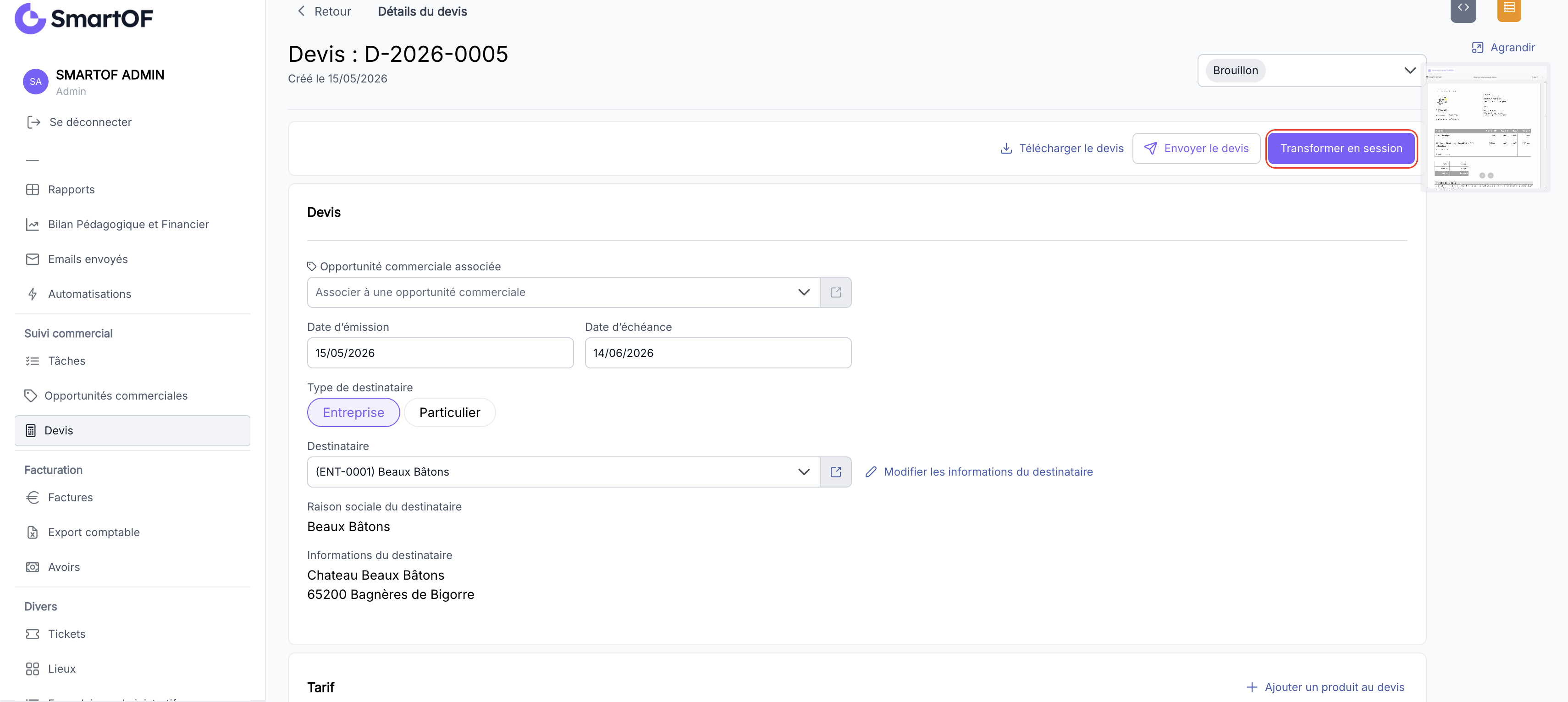The width and height of the screenshot is (1568, 702).
Task: Click chevron of the Destinataire select
Action: (x=803, y=472)
